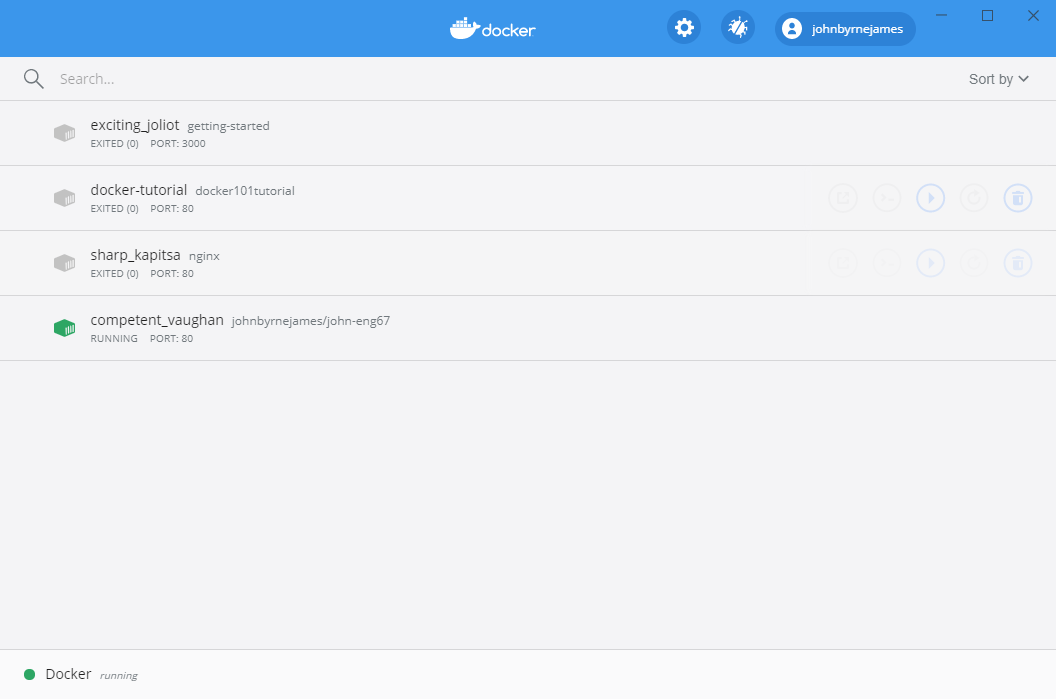Click PORT: 80 on docker-tutorial
Screen dimensions: 1056x699
pyautogui.click(x=172, y=209)
